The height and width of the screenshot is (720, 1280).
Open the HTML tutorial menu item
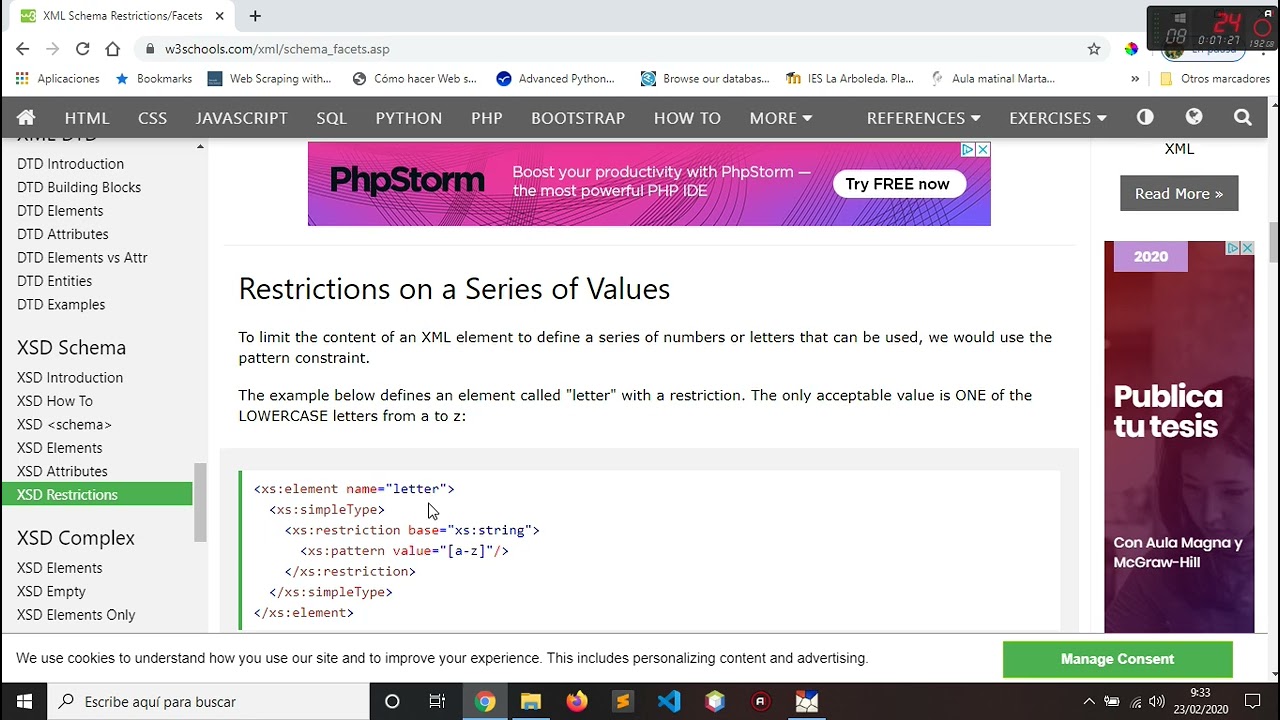tap(87, 117)
